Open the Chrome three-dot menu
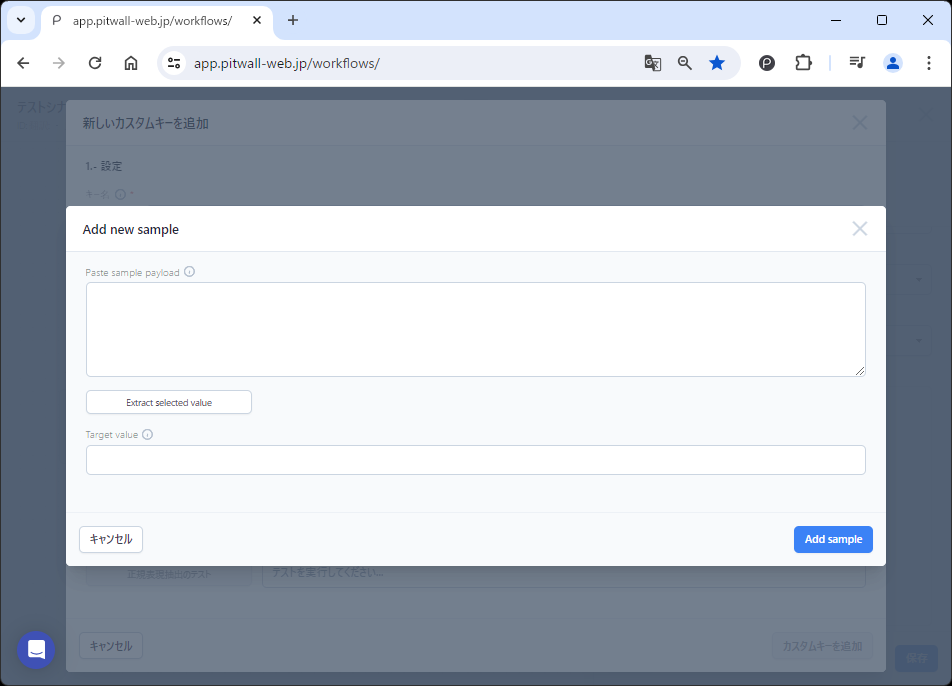 pos(929,63)
